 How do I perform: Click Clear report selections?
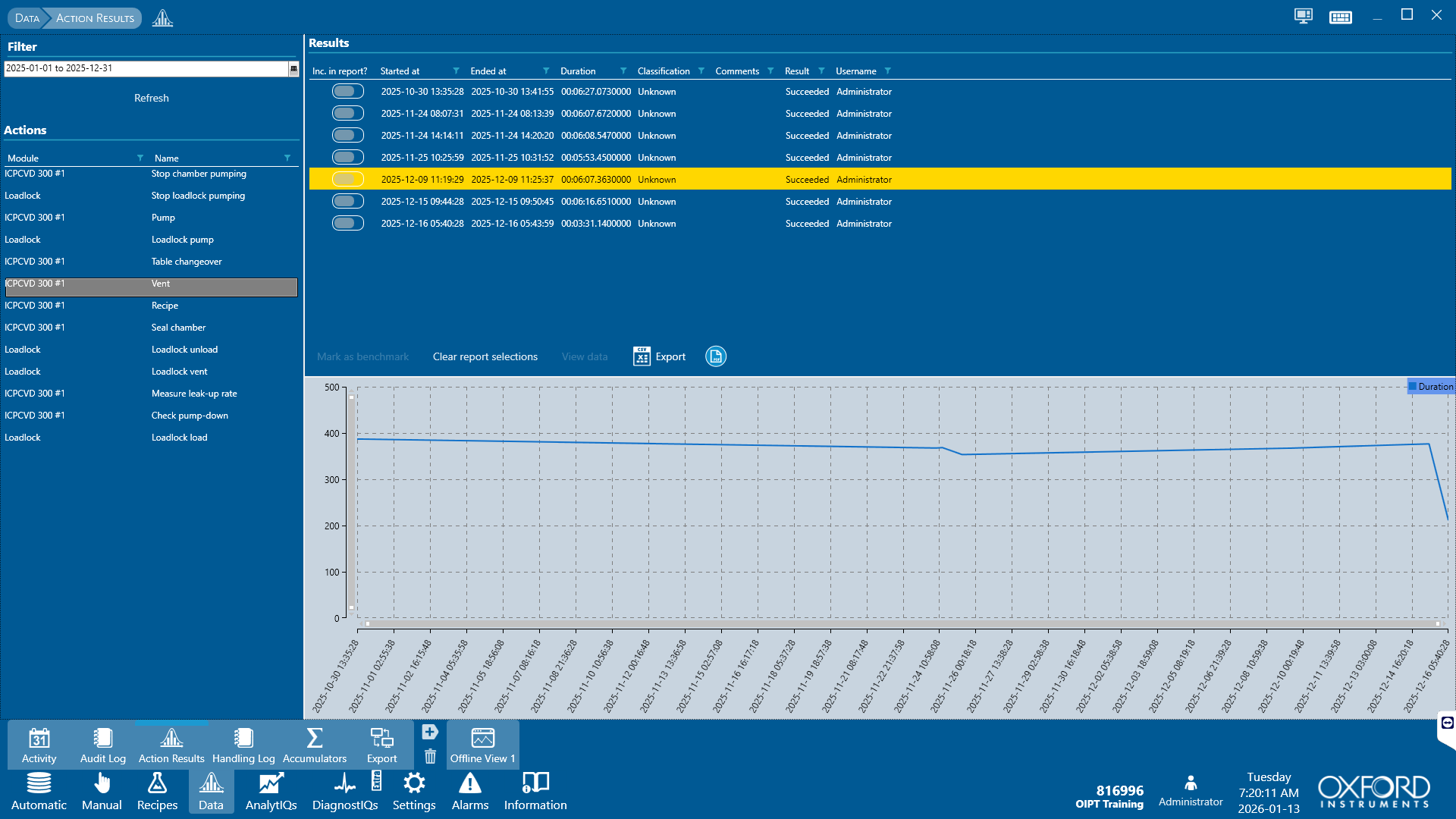tap(485, 356)
